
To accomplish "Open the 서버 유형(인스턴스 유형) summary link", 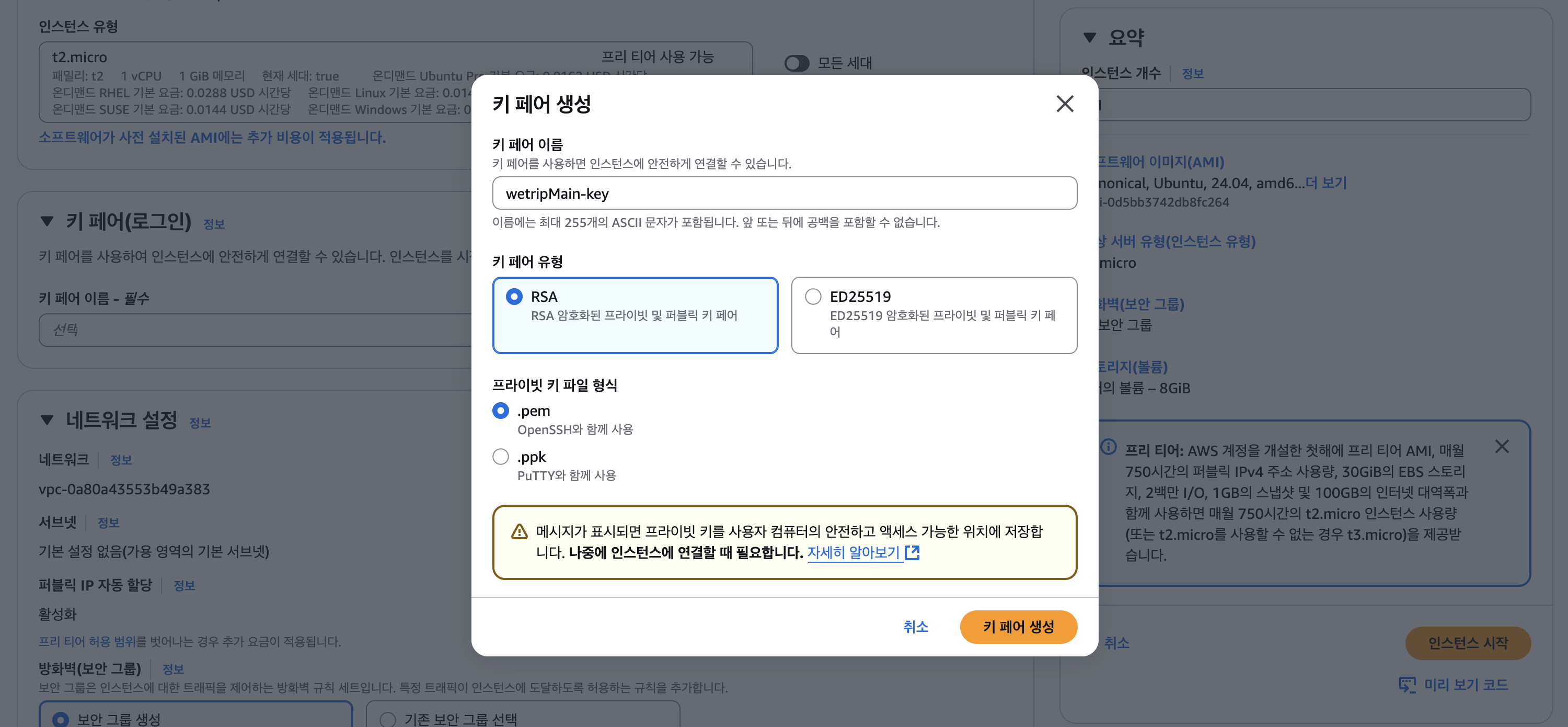I will (x=1177, y=242).
